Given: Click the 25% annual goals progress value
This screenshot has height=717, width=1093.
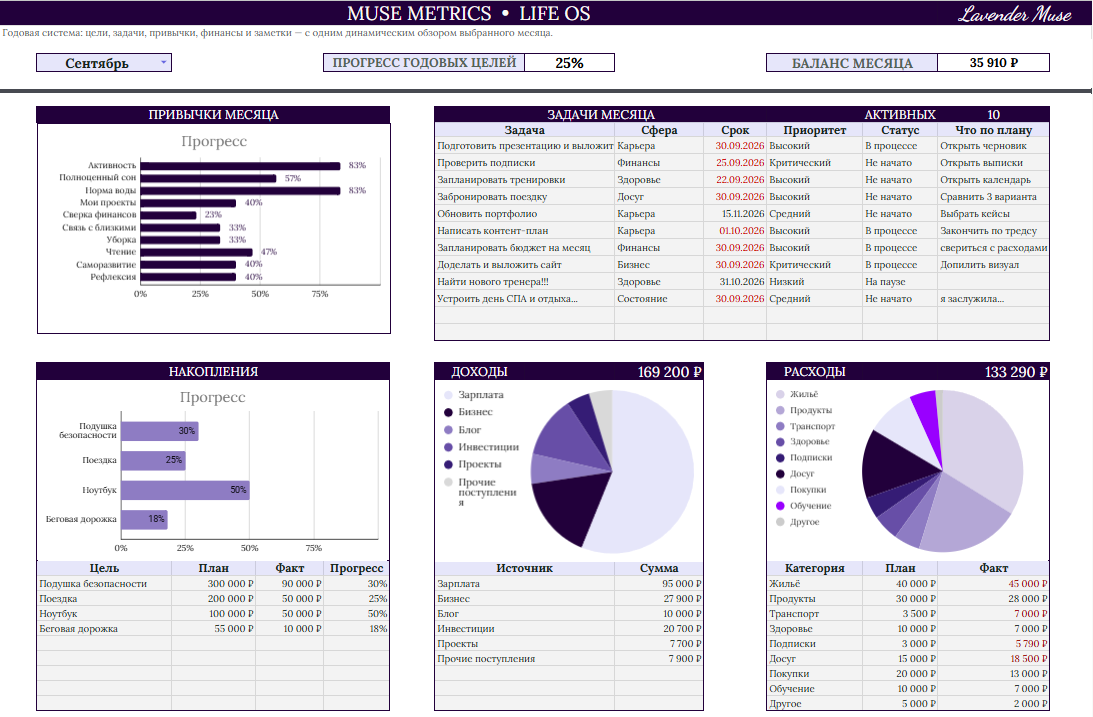Looking at the screenshot, I should tap(570, 63).
